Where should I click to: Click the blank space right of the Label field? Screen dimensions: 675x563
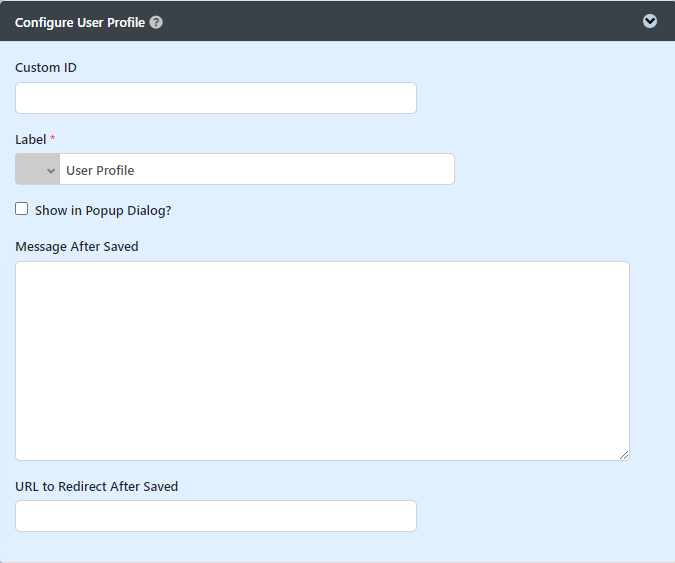click(560, 170)
